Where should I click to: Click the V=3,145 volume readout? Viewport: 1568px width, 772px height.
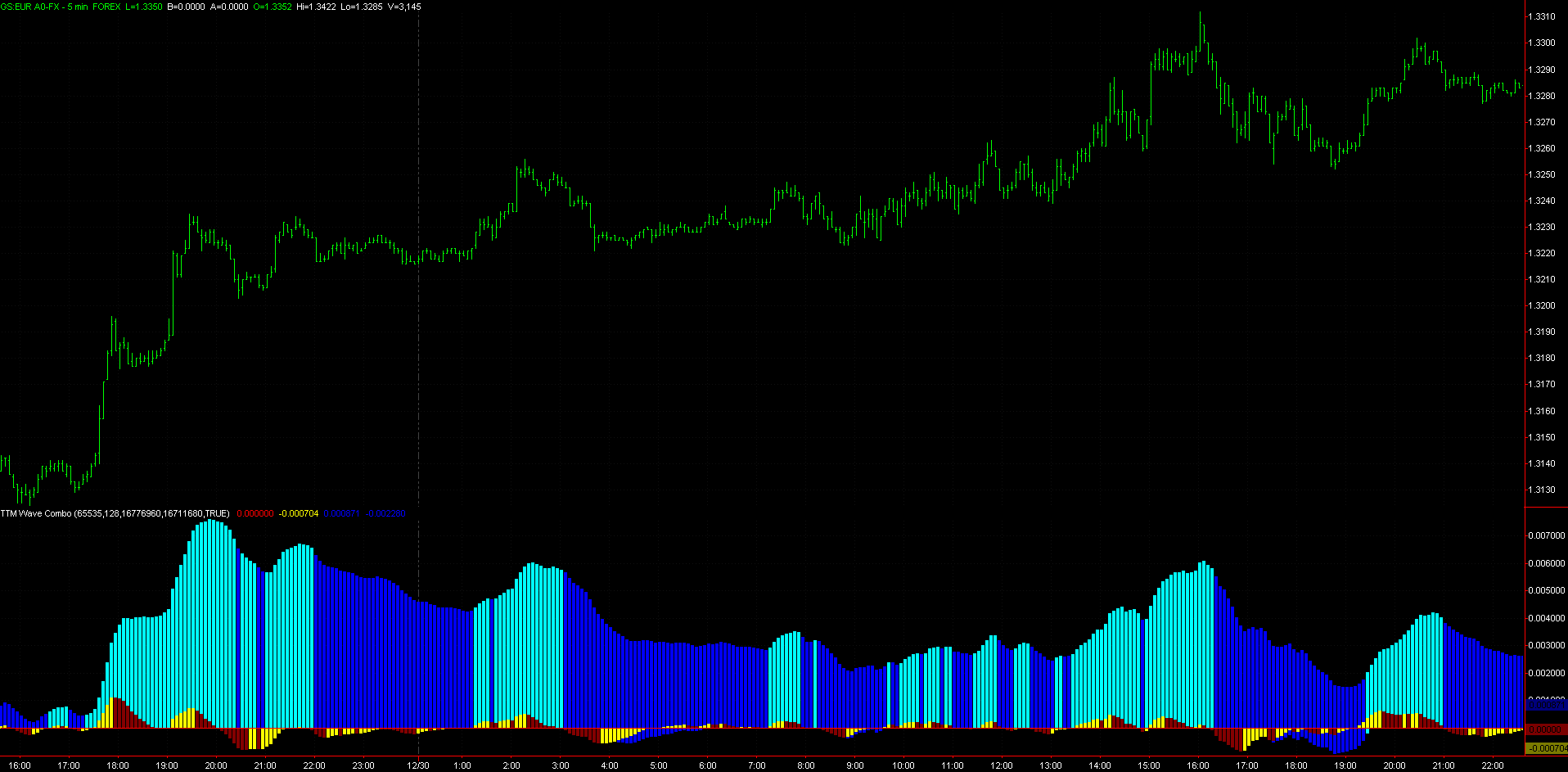coord(404,7)
